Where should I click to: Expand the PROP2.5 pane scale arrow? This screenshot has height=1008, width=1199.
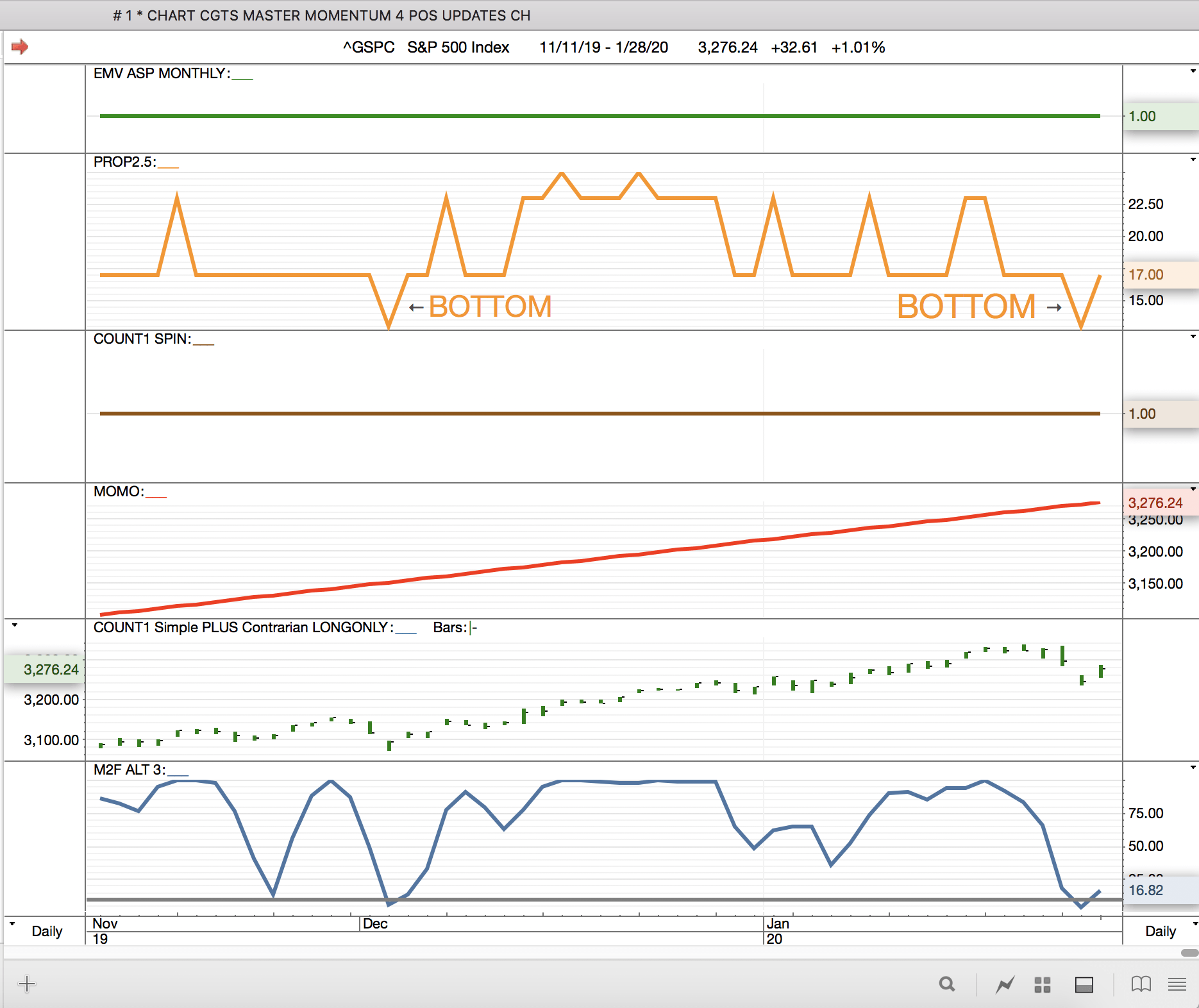click(x=1193, y=160)
